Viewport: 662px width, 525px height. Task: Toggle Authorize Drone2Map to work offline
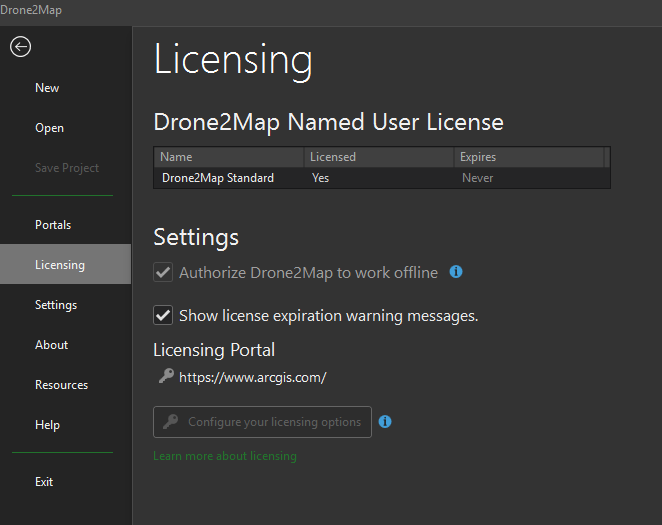(163, 273)
